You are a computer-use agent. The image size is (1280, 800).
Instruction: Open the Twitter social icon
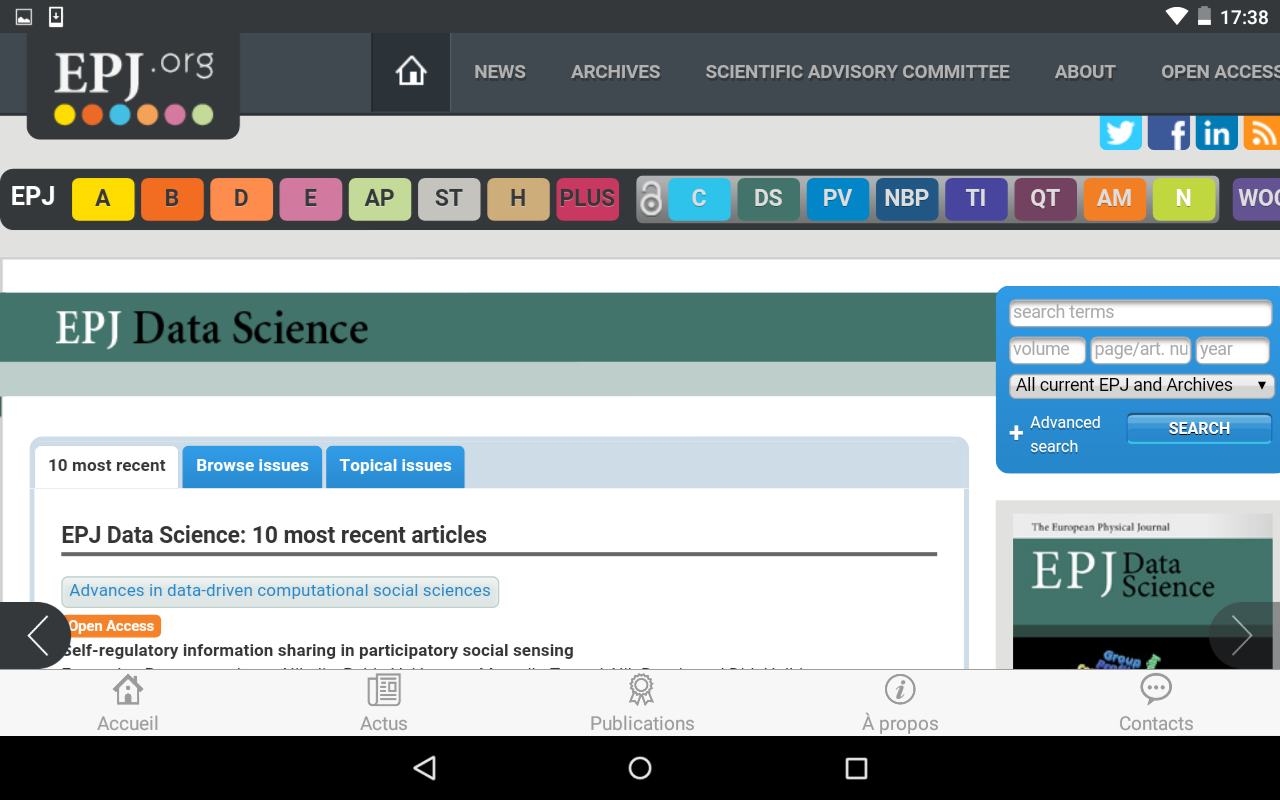1120,133
